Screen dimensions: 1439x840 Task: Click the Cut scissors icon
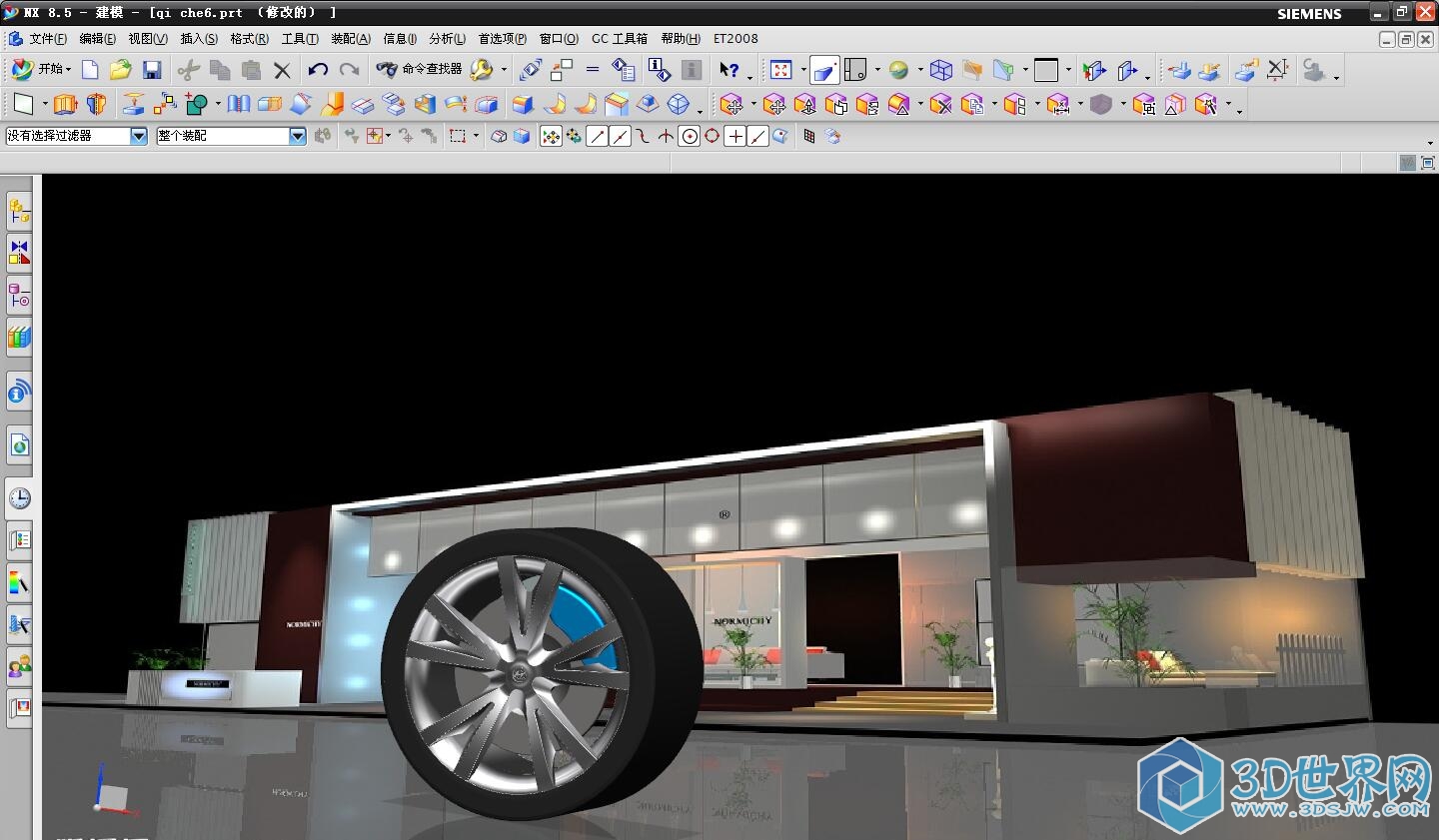click(x=189, y=69)
